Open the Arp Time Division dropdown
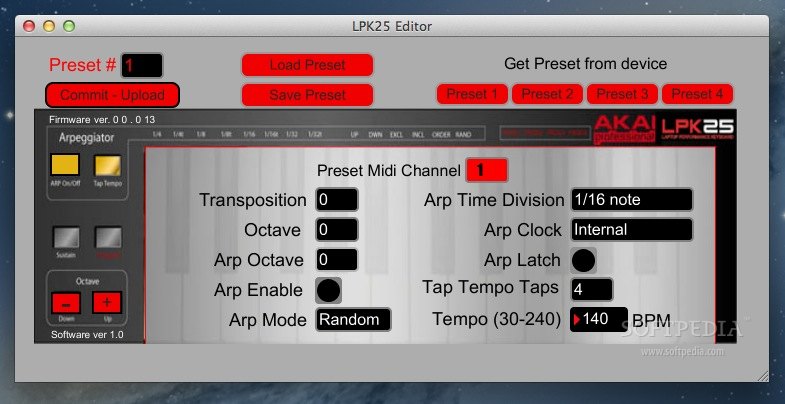 coord(632,200)
